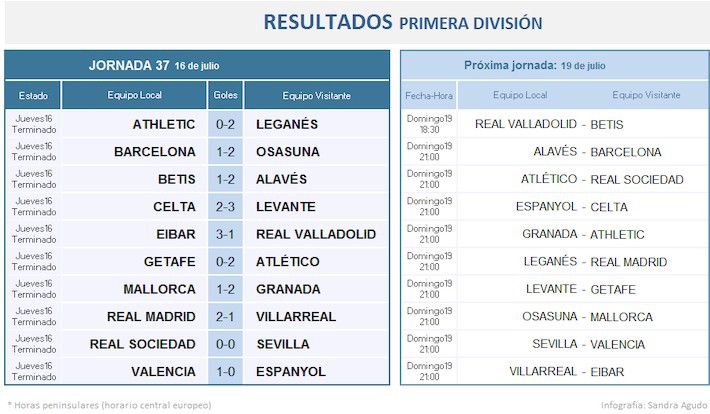Click the BARCELONA home team in results
The image size is (710, 414).
[x=155, y=152]
